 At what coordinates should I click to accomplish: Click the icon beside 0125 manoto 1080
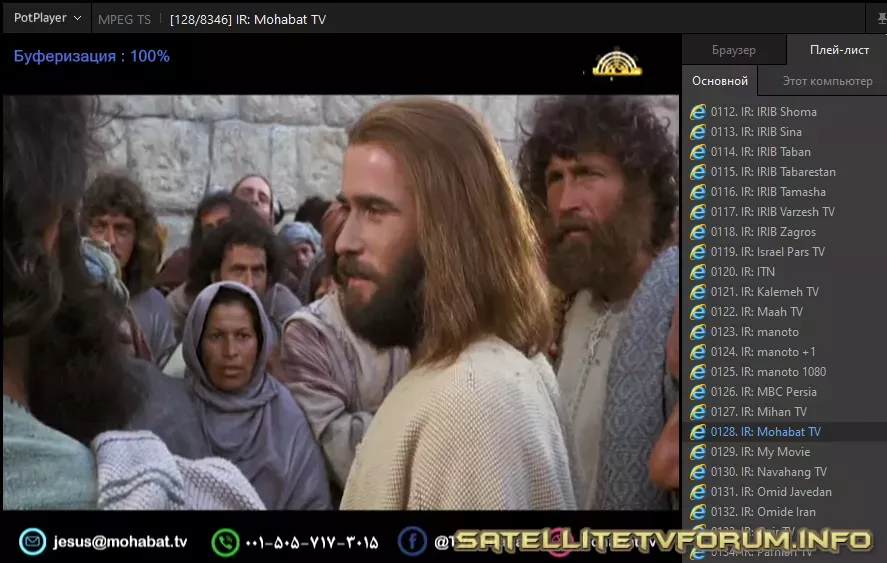tap(698, 372)
